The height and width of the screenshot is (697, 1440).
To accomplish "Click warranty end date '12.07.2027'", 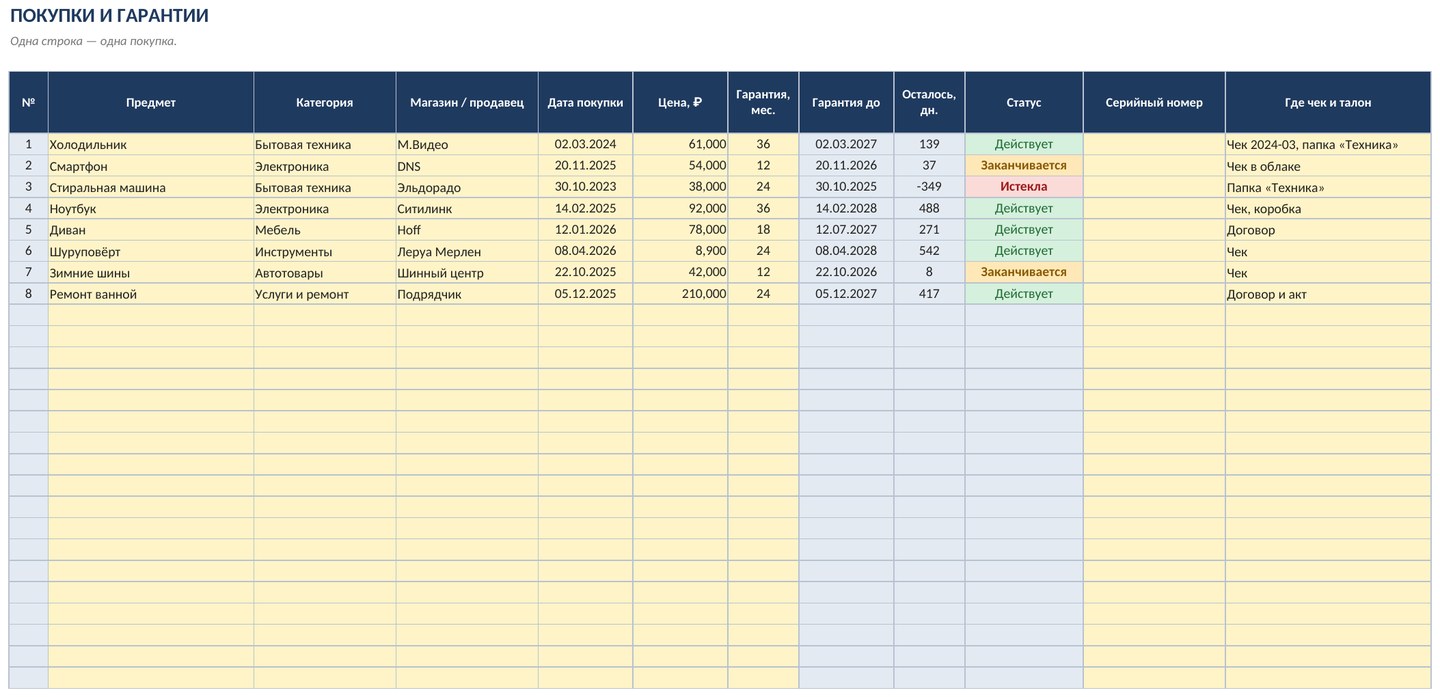I will [x=846, y=230].
